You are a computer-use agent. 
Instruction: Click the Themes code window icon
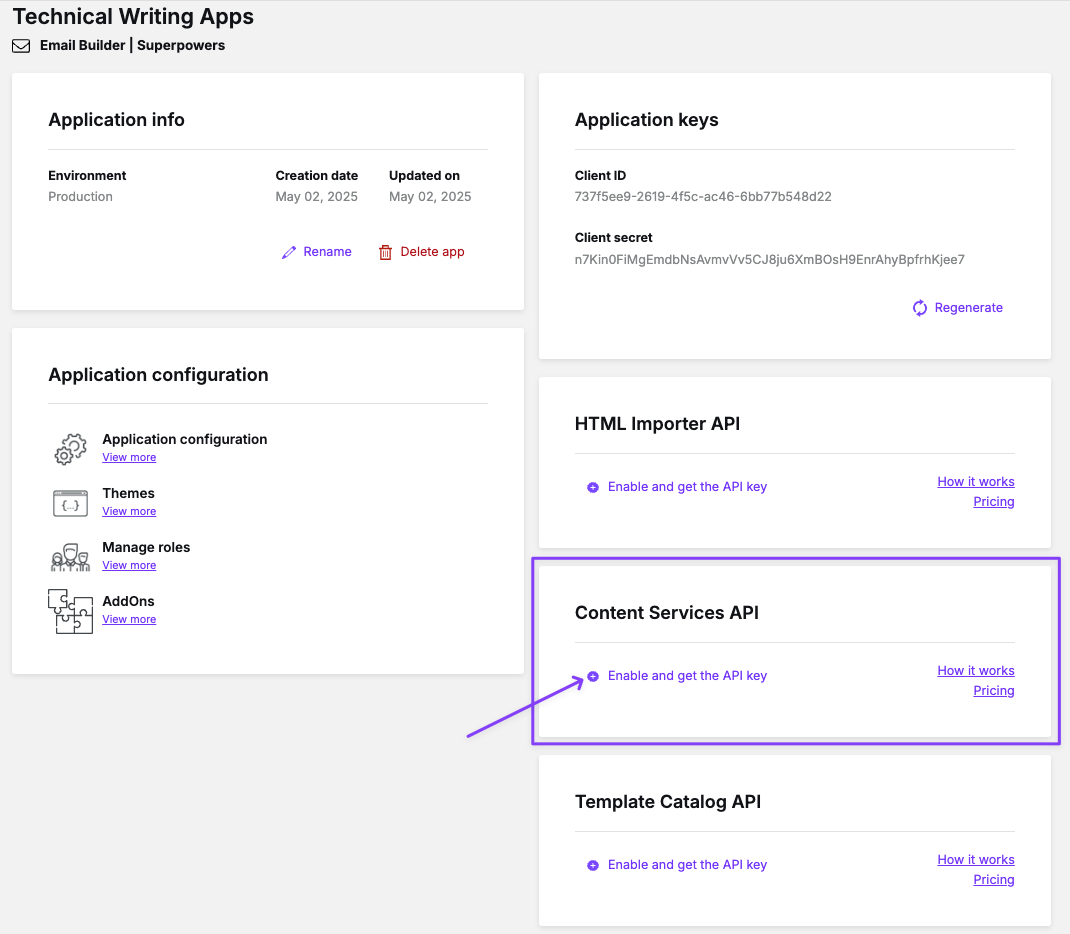pos(70,503)
